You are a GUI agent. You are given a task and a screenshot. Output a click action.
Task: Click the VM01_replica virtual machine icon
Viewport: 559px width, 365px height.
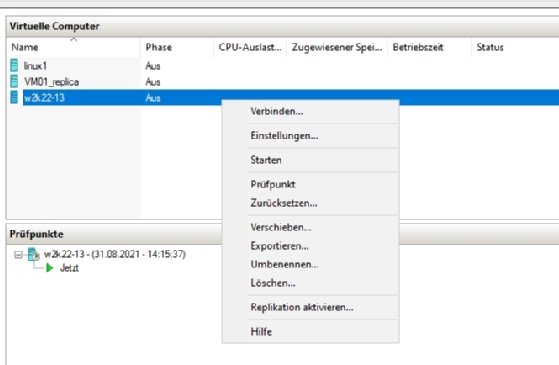14,81
